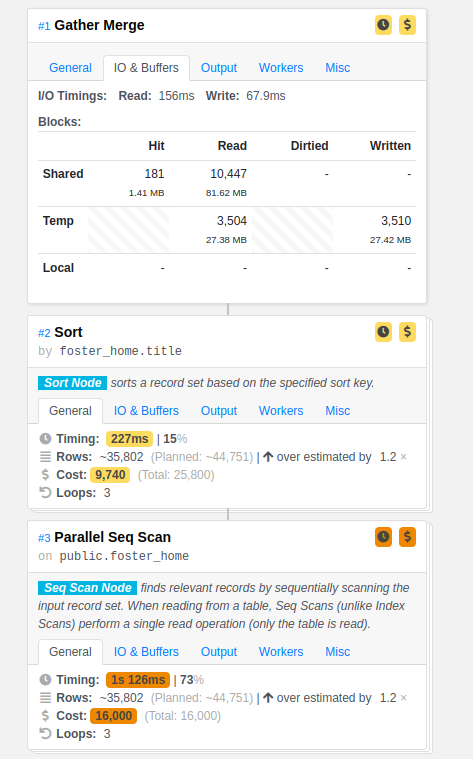Click the #3 link of Parallel Seq Scan
Screen dimensions: 473x759
coord(44,538)
